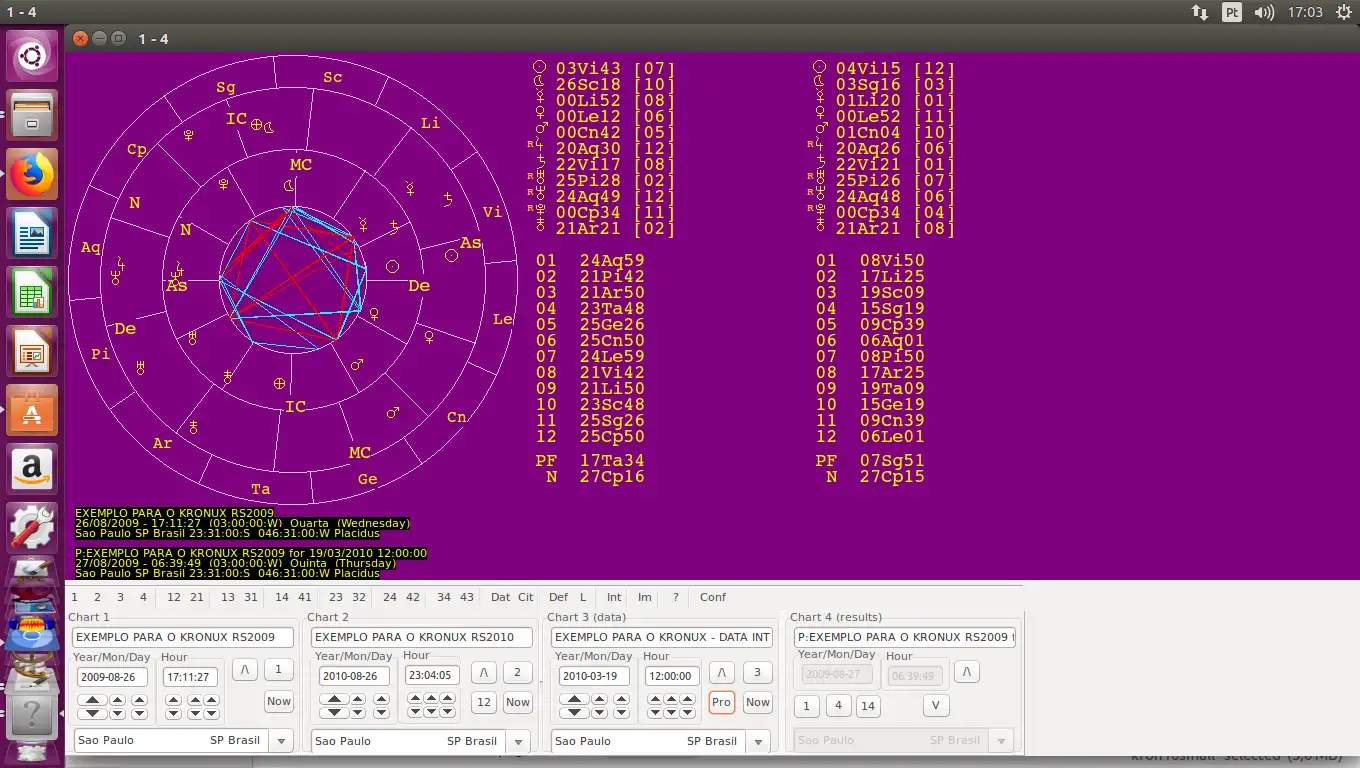This screenshot has width=1360, height=768.
Task: Open the Def toolbar item
Action: [558, 597]
